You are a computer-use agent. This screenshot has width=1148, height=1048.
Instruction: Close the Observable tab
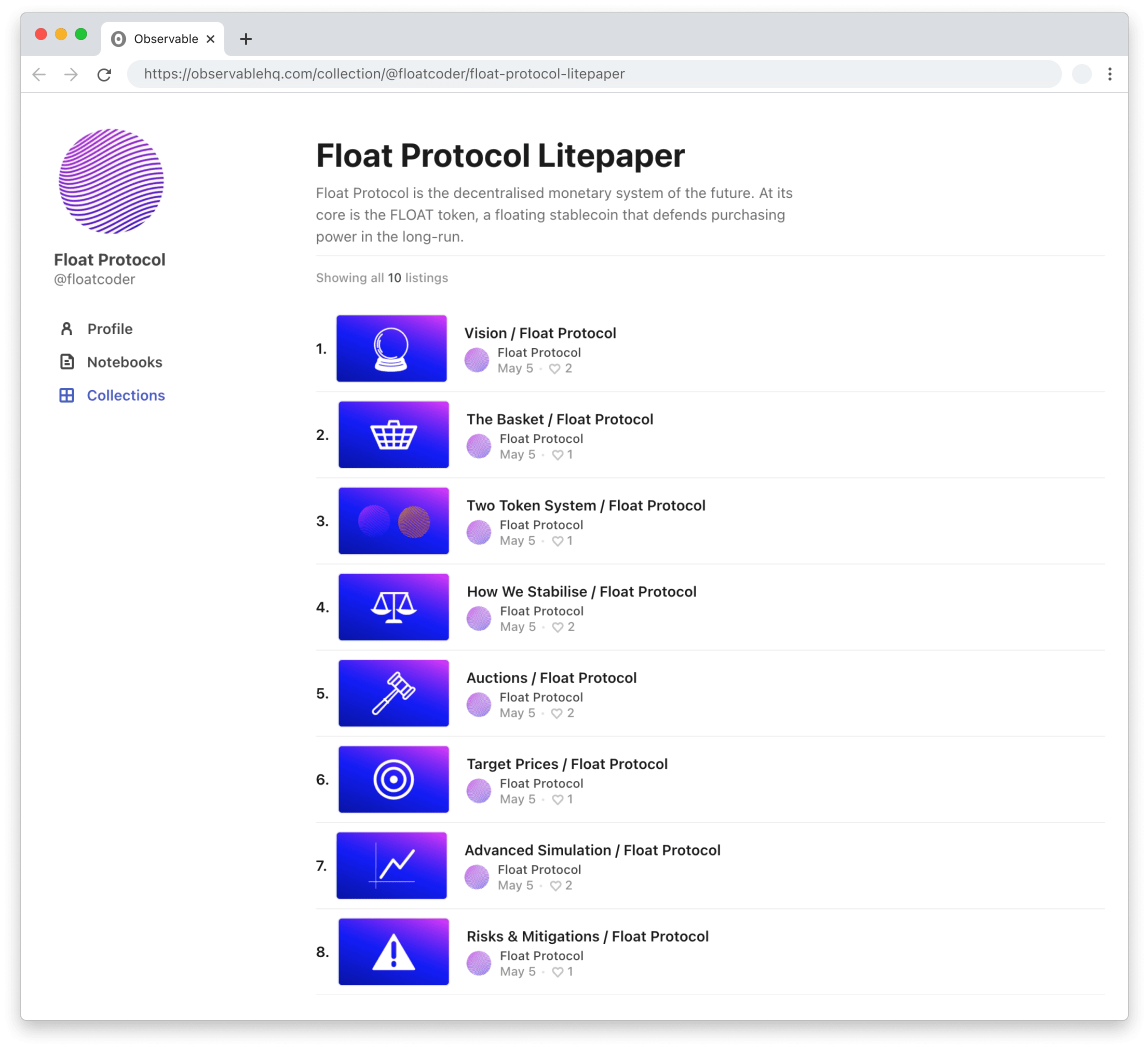(x=210, y=39)
